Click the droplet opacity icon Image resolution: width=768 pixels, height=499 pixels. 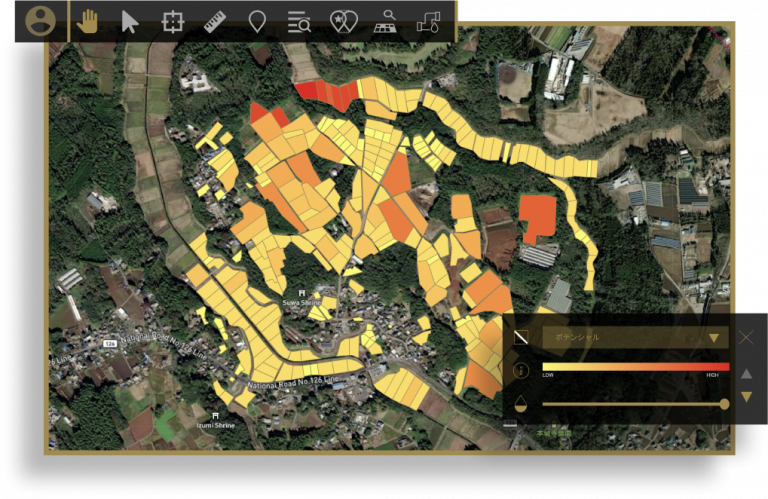521,404
